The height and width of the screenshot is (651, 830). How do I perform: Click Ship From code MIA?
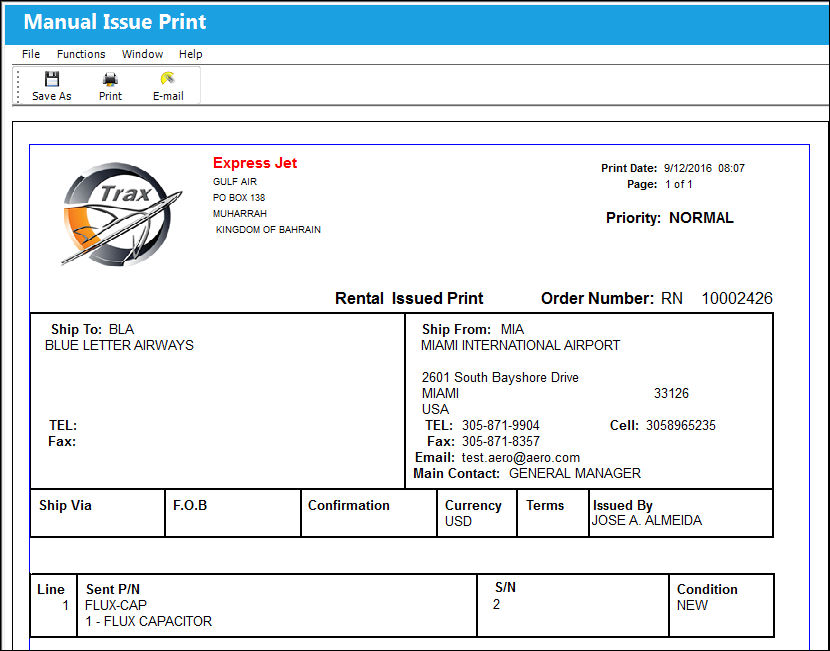pyautogui.click(x=512, y=329)
